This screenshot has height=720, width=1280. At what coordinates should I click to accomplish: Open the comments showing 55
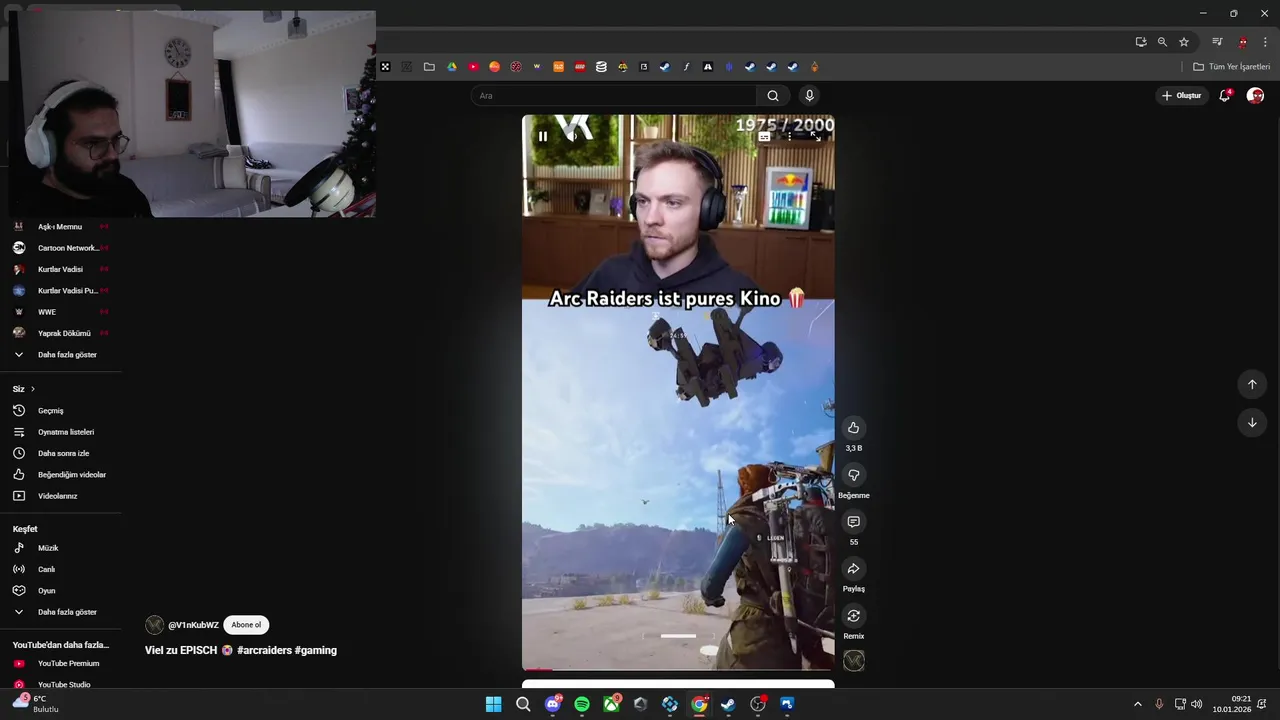click(x=853, y=522)
